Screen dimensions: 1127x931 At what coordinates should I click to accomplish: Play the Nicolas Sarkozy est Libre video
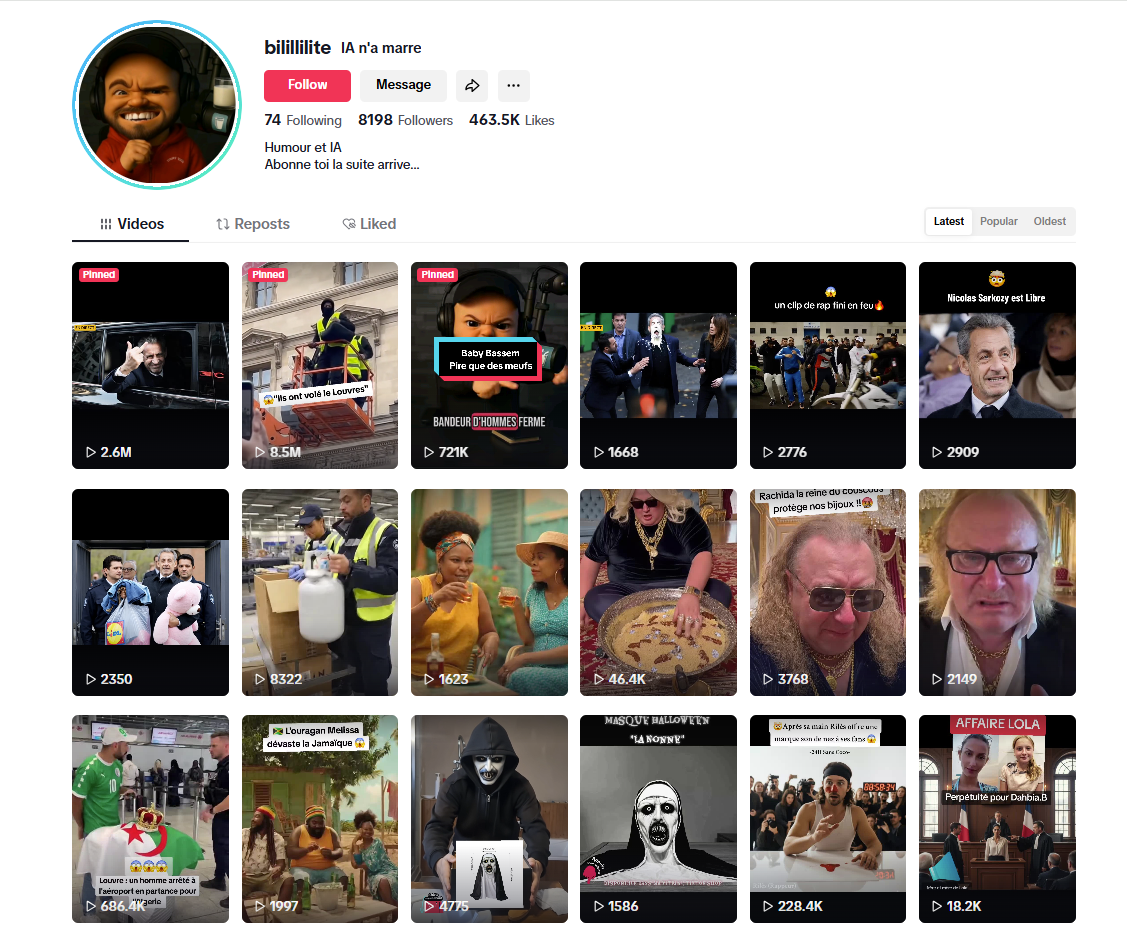997,365
